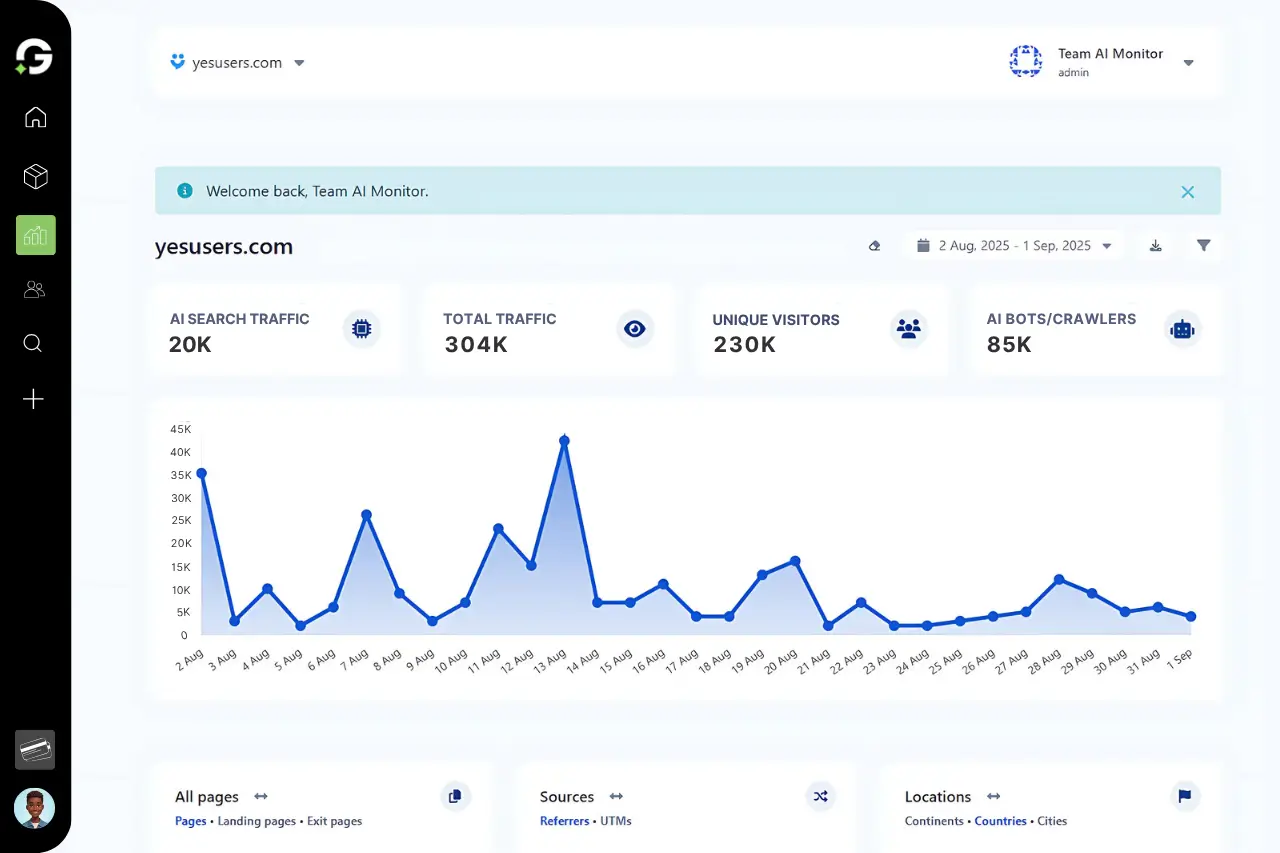Click the flag icon on the Locations panel
Image resolution: width=1280 pixels, height=853 pixels.
pos(1184,796)
